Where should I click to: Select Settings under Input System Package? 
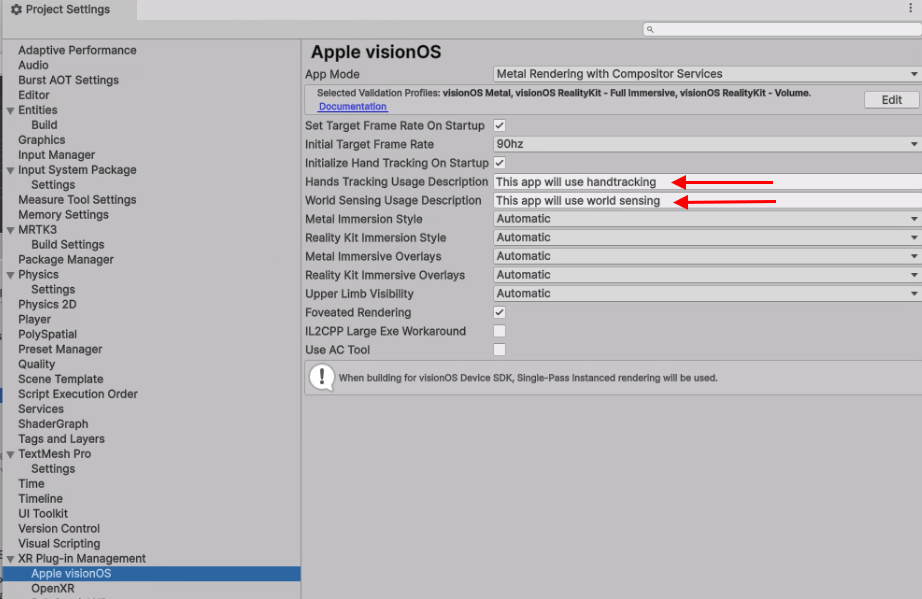53,185
